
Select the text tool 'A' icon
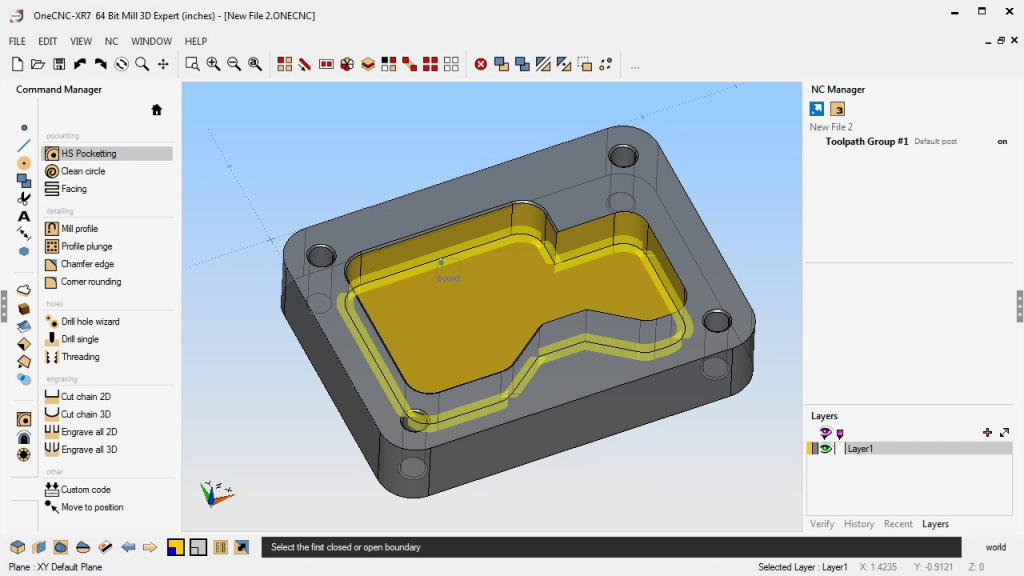(24, 216)
